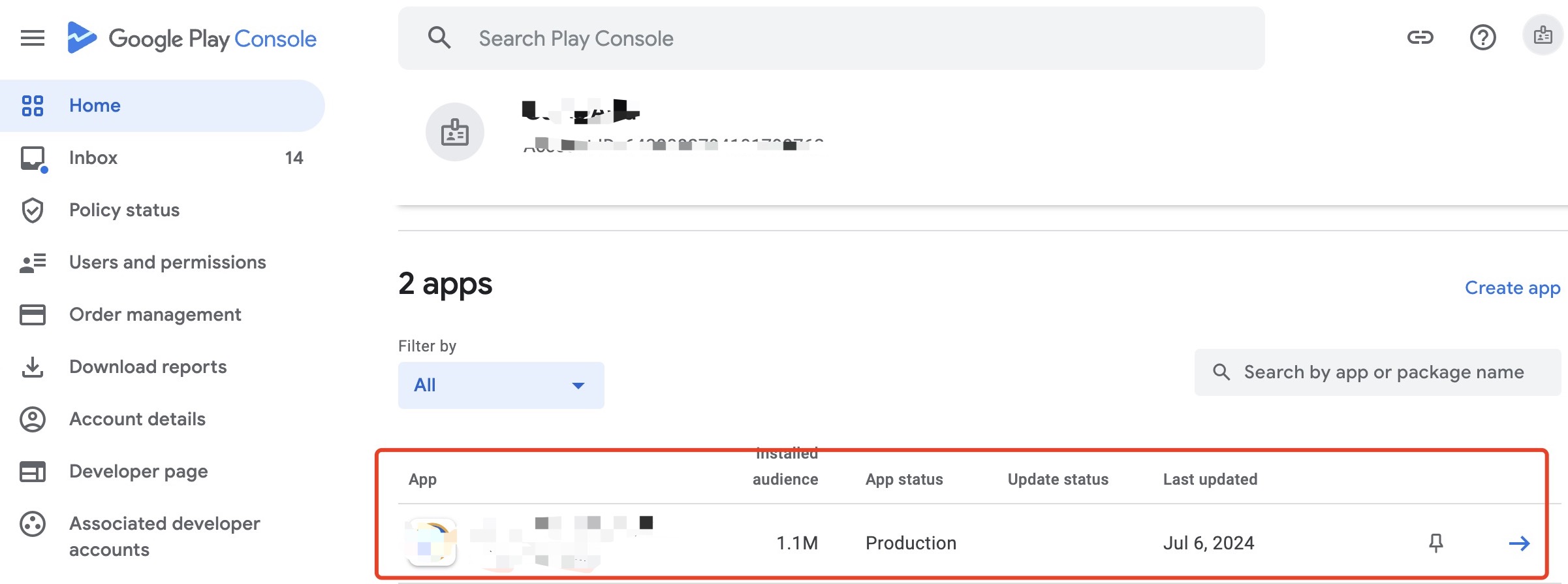Click the Create app link
This screenshot has height=584, width=1568.
pos(1513,288)
